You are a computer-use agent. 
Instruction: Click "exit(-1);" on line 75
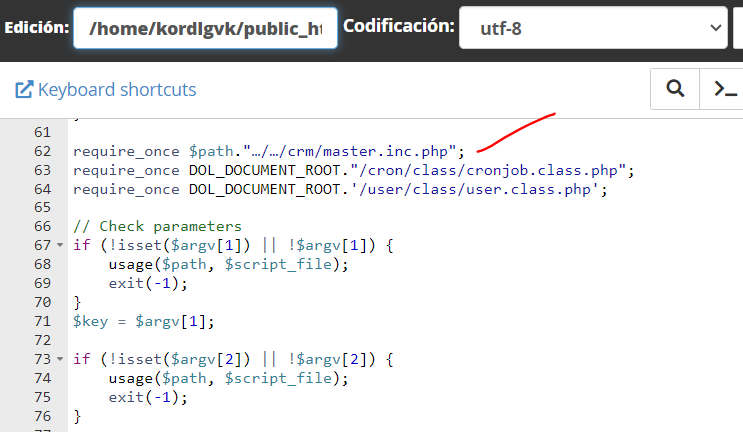[148, 397]
